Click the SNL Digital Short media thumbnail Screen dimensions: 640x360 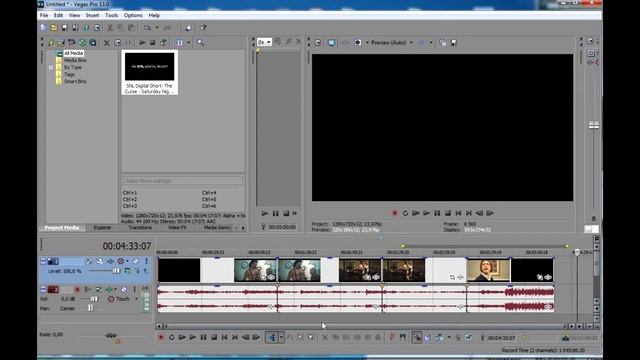149,67
